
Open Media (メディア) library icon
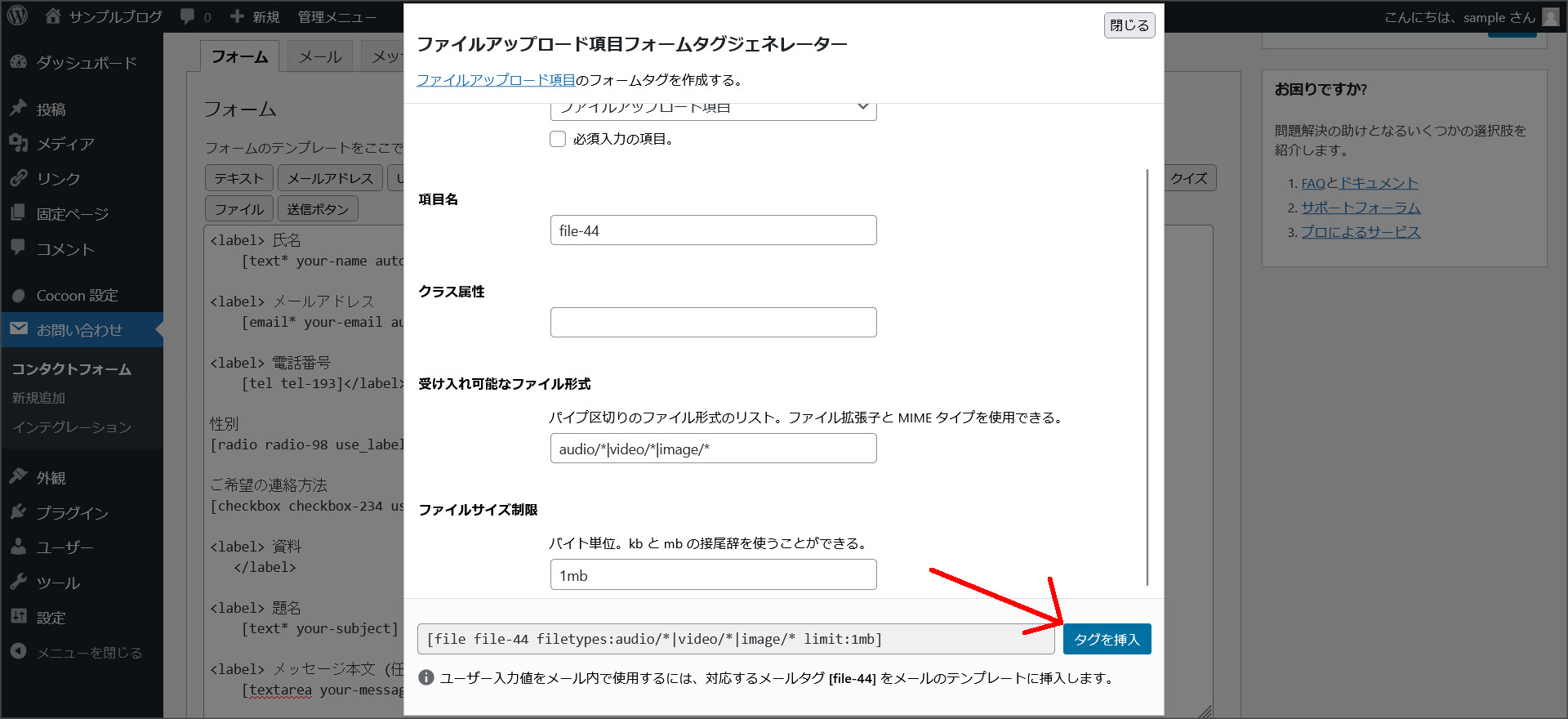coord(19,144)
